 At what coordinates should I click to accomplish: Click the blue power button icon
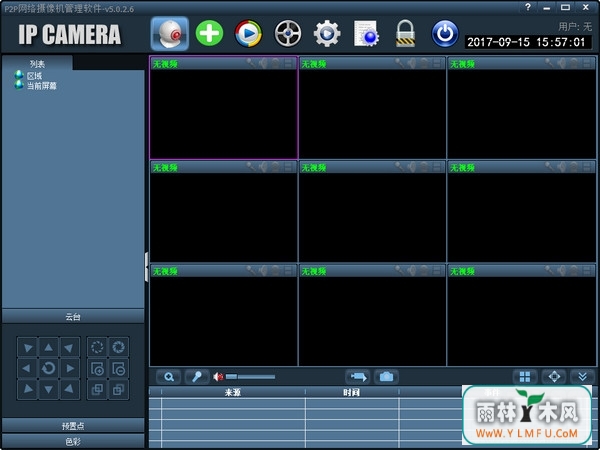click(x=445, y=34)
